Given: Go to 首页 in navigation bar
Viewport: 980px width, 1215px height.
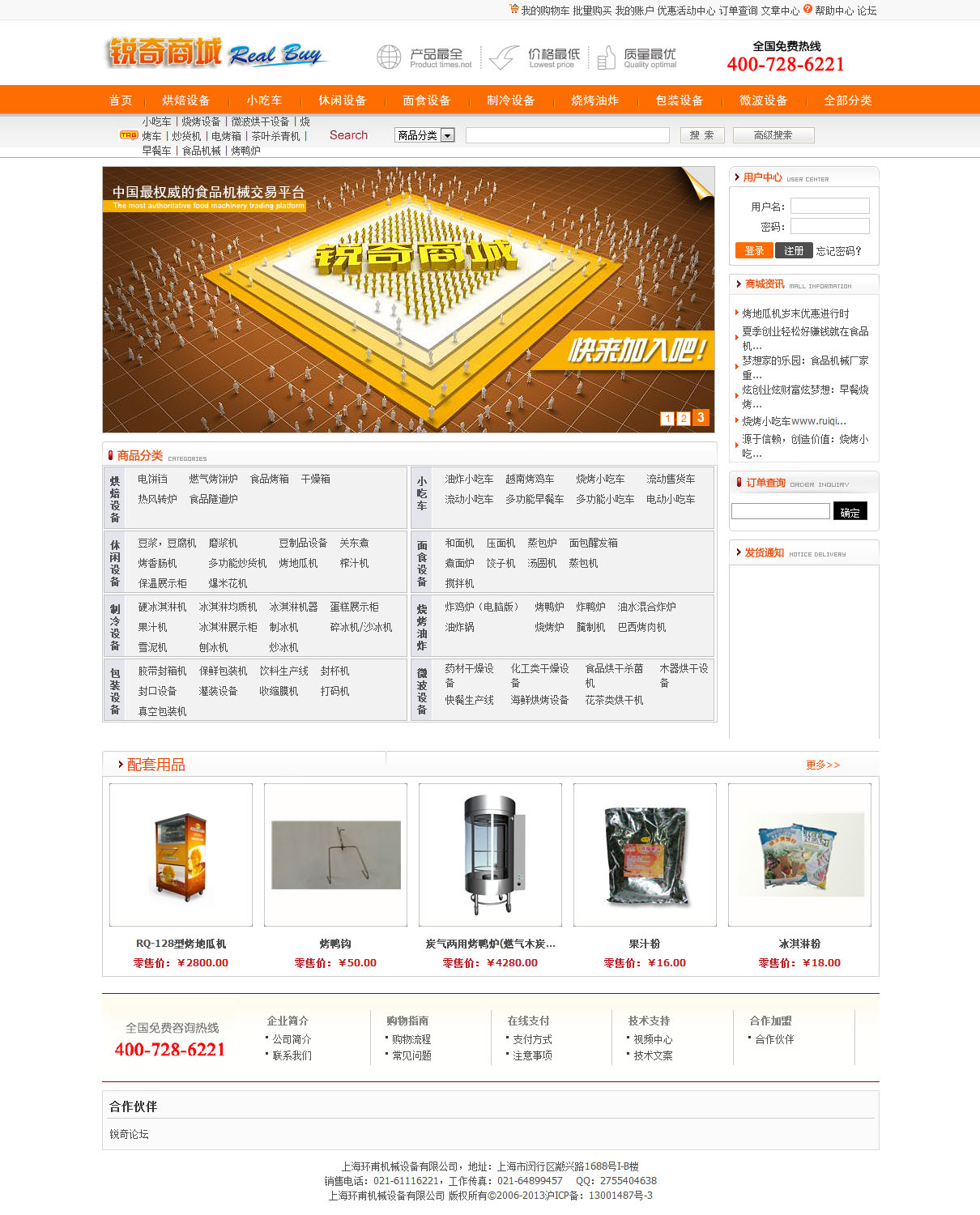Looking at the screenshot, I should [121, 100].
